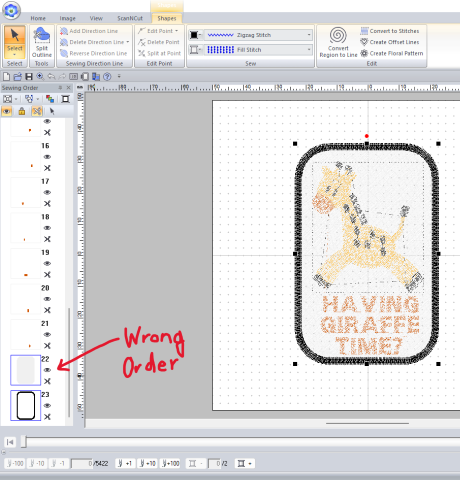460x480 pixels.
Task: Toggle the show/hide eye filter button
Action: (x=7, y=111)
